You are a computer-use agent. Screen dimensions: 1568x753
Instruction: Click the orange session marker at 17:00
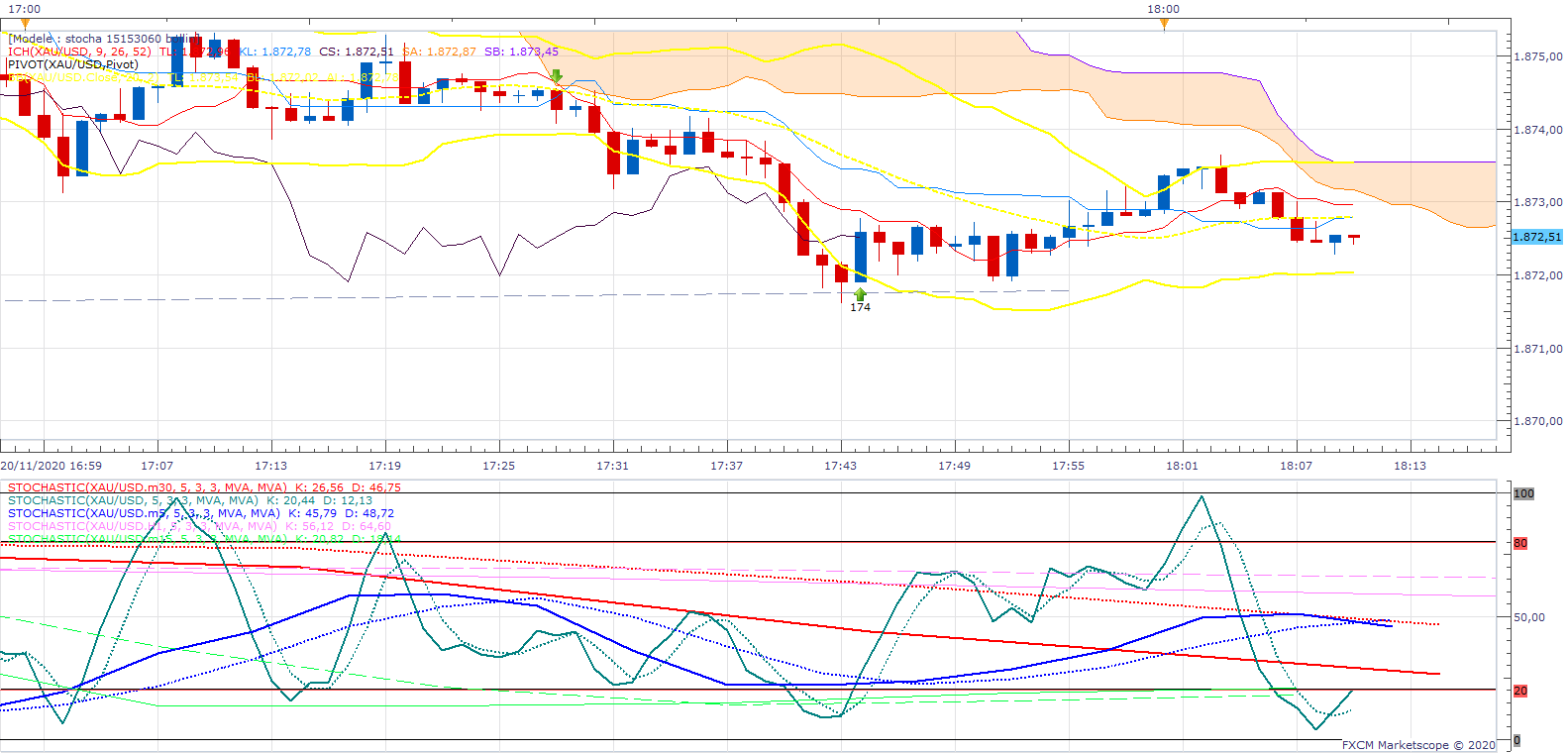(25, 24)
